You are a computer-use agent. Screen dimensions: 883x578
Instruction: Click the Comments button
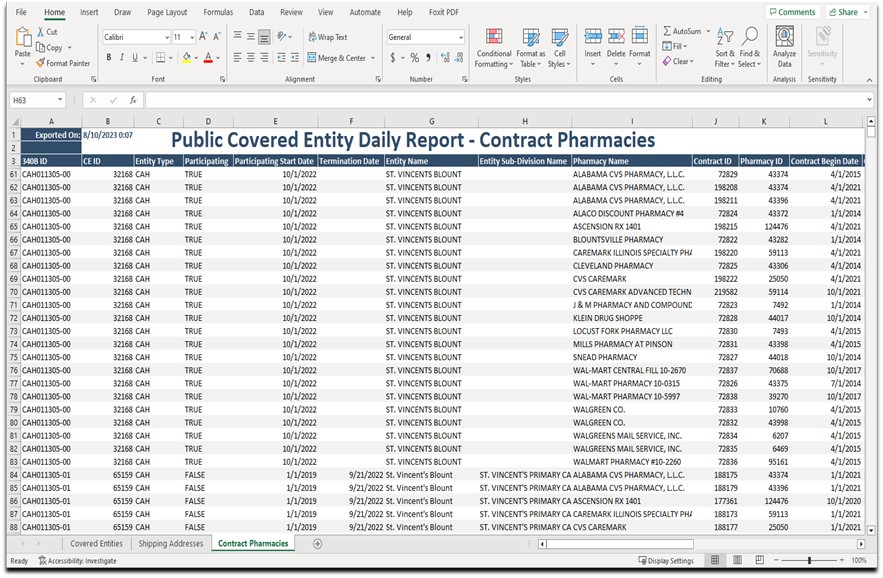pos(791,12)
